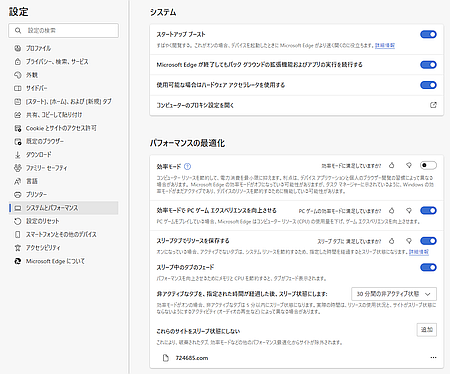The width and height of the screenshot is (450, 374).
Task: Click the lock icon for プライバシー、検索、サービス
Action: 18,62
